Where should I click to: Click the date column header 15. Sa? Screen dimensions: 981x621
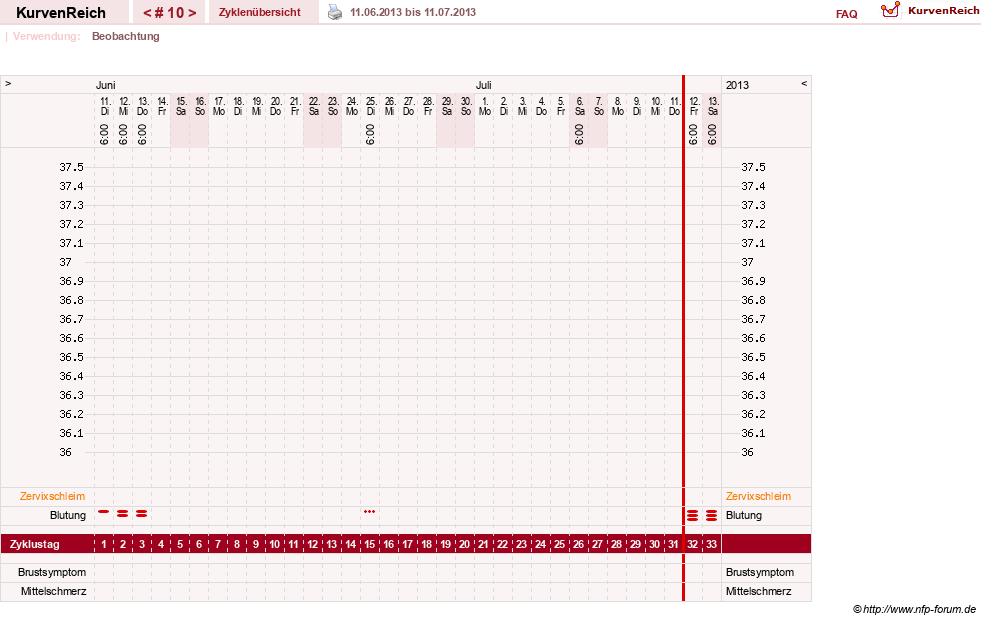(x=181, y=106)
